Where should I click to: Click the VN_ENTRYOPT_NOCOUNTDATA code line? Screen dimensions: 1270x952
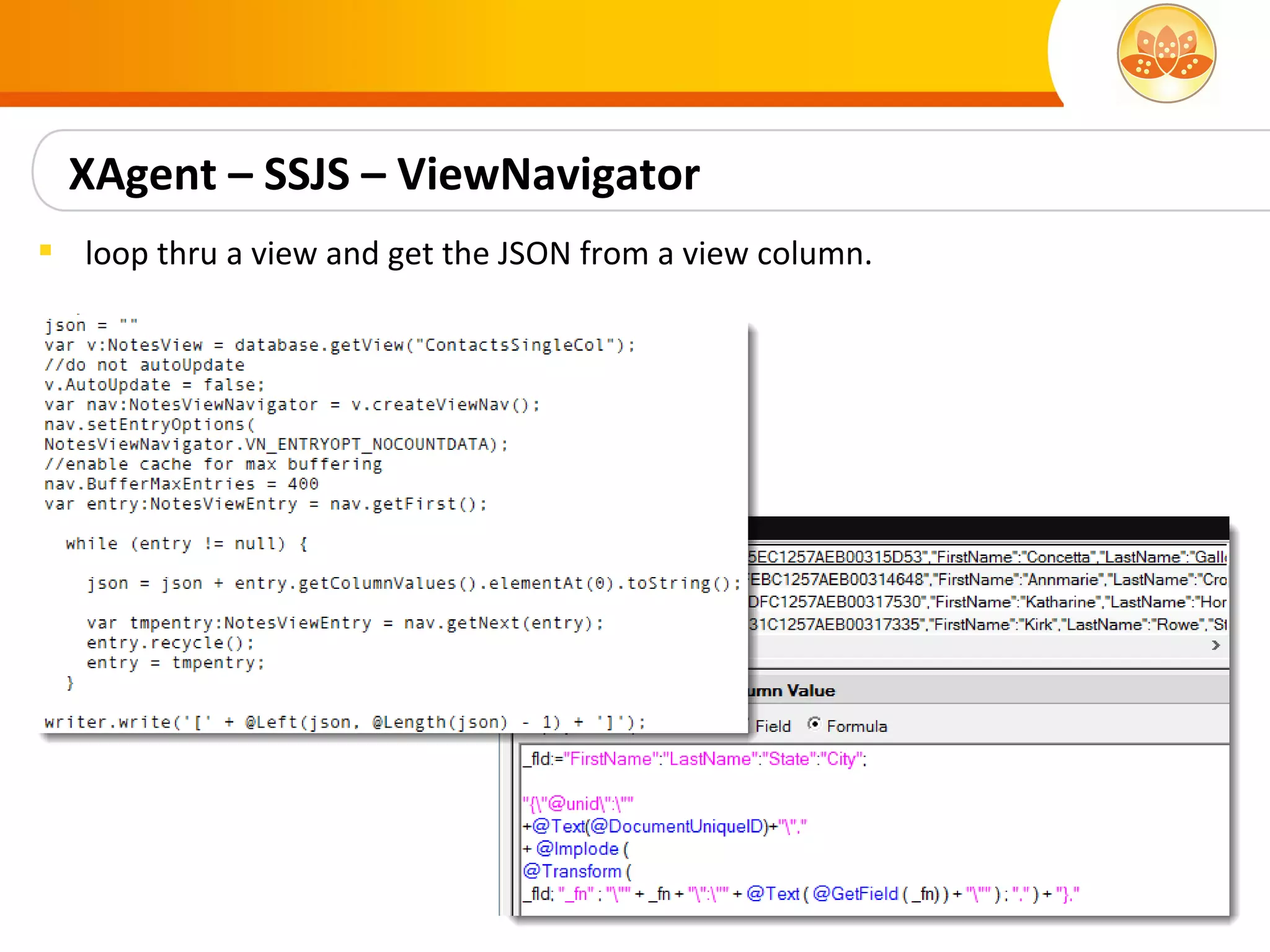click(276, 444)
